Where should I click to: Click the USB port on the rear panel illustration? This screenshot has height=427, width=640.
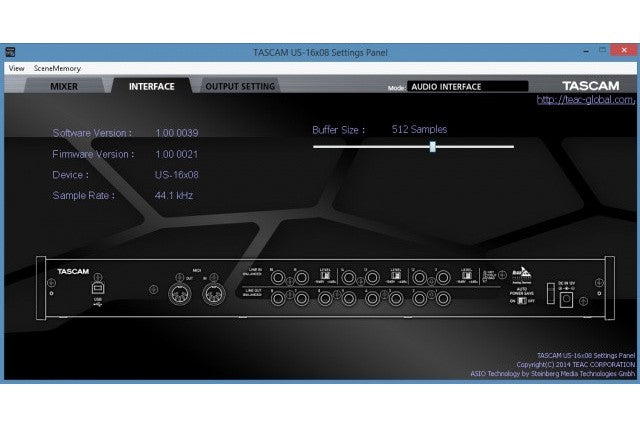pyautogui.click(x=98, y=288)
